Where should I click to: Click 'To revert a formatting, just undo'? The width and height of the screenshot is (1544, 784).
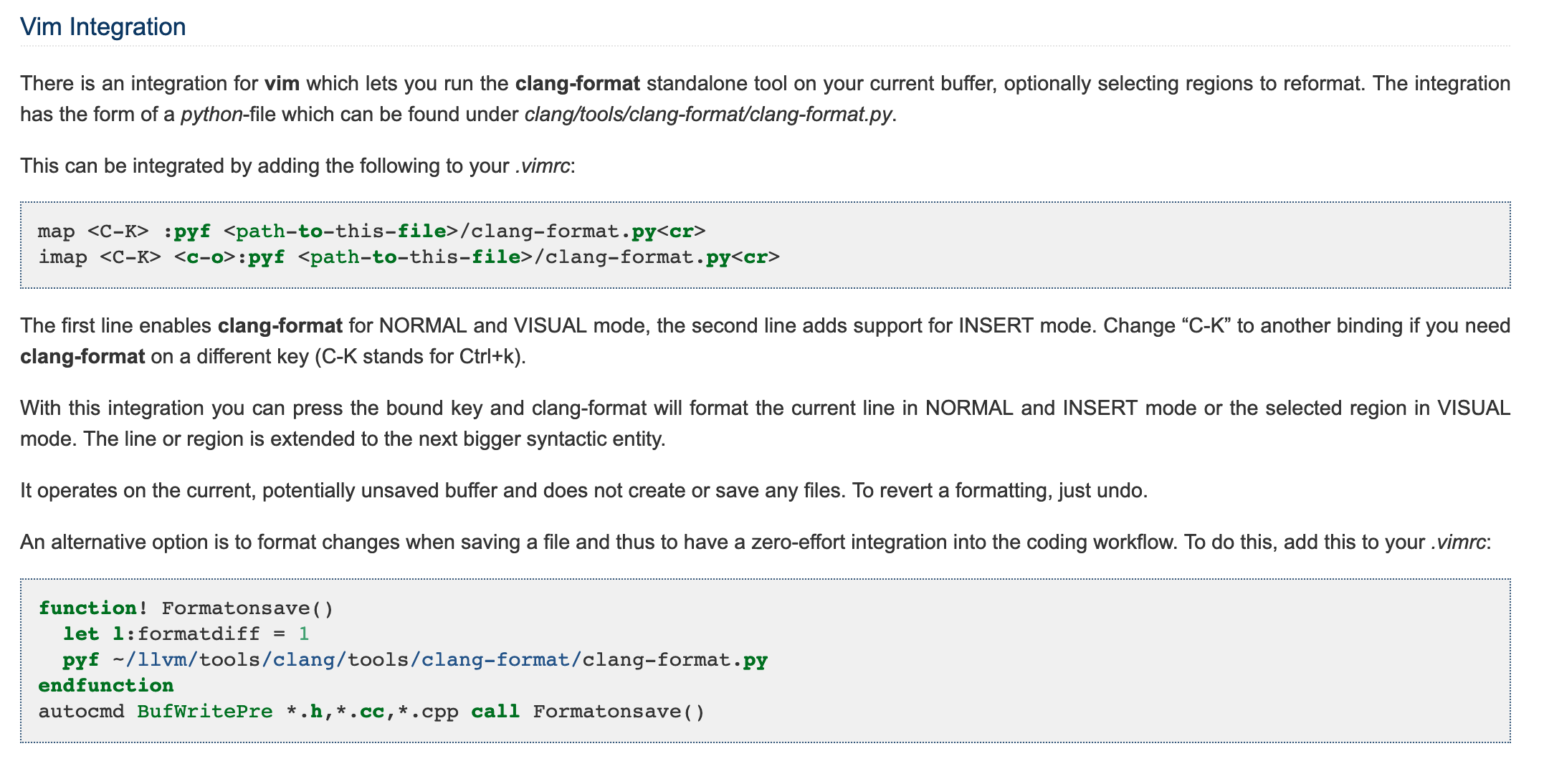click(999, 491)
